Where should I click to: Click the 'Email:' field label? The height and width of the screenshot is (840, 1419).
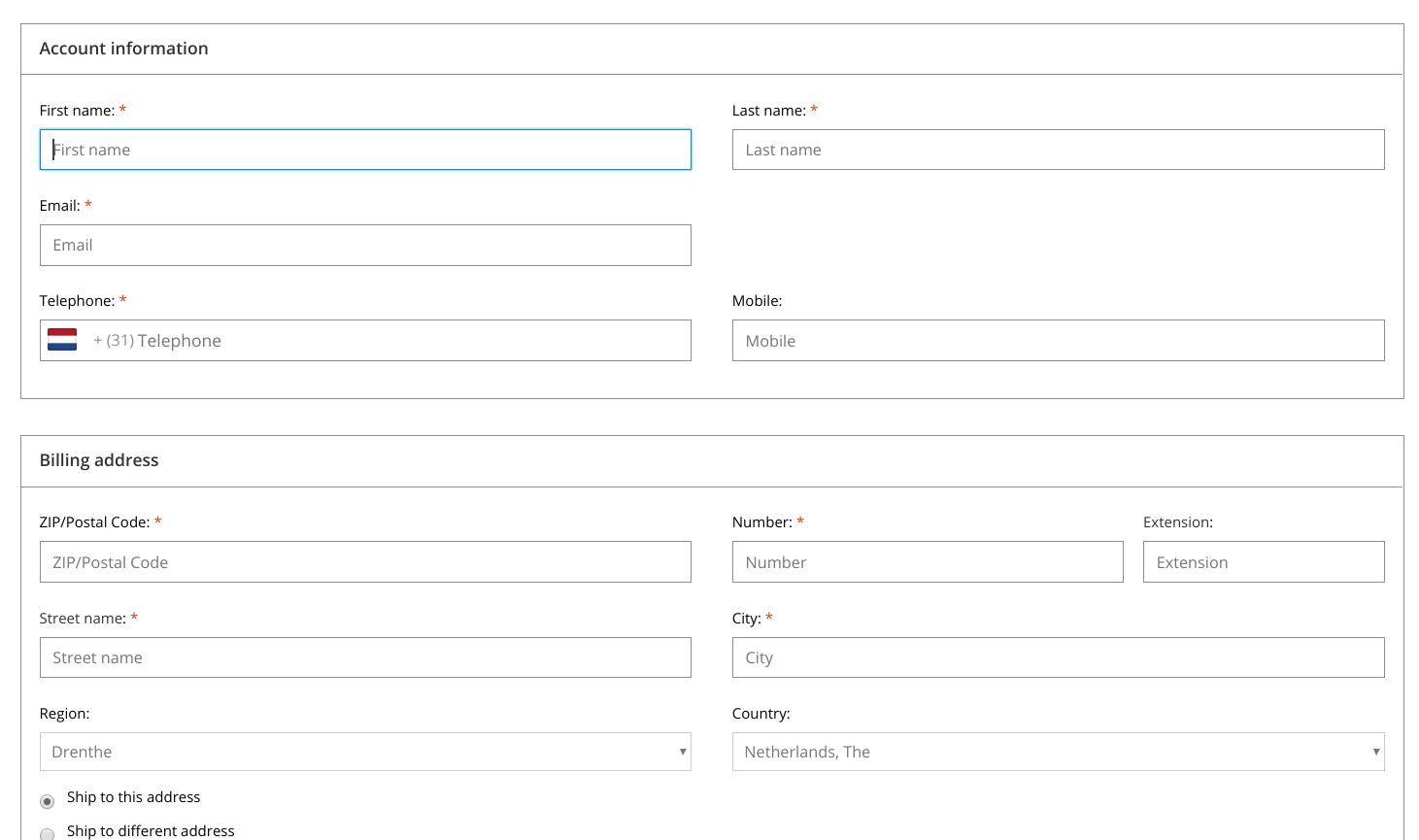point(60,206)
